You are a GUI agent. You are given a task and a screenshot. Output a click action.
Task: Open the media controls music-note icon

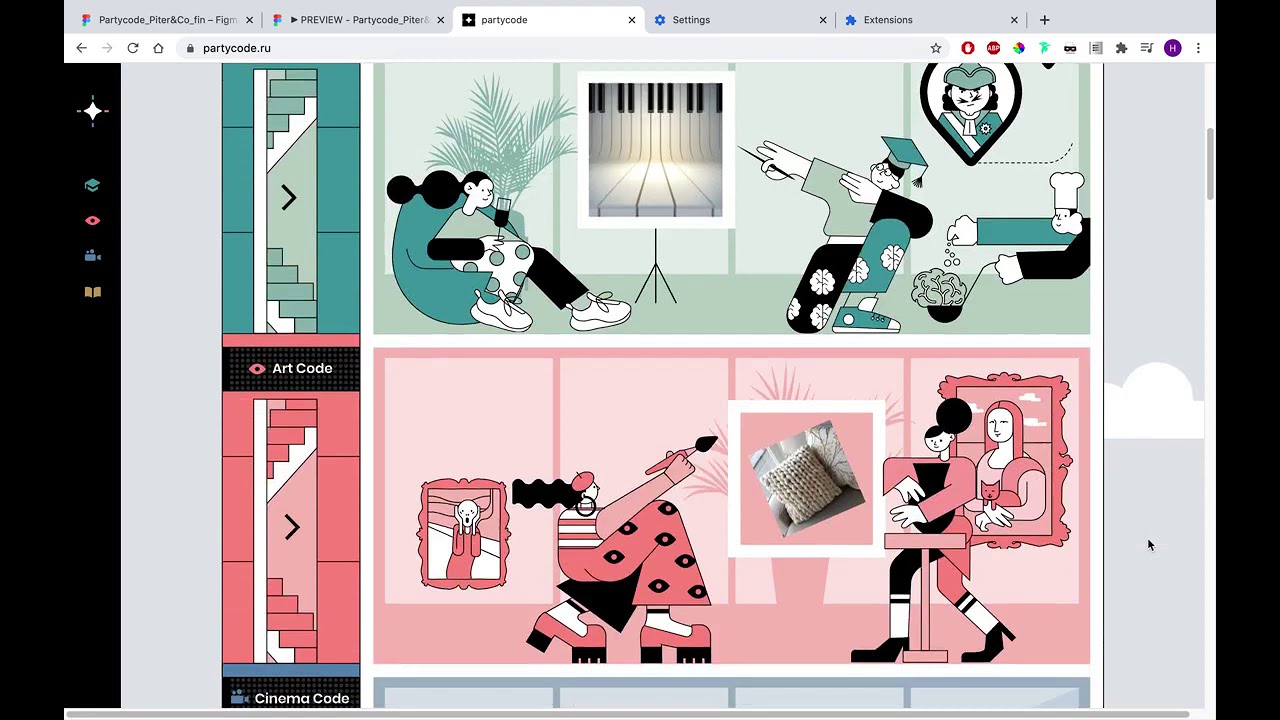(x=1147, y=48)
